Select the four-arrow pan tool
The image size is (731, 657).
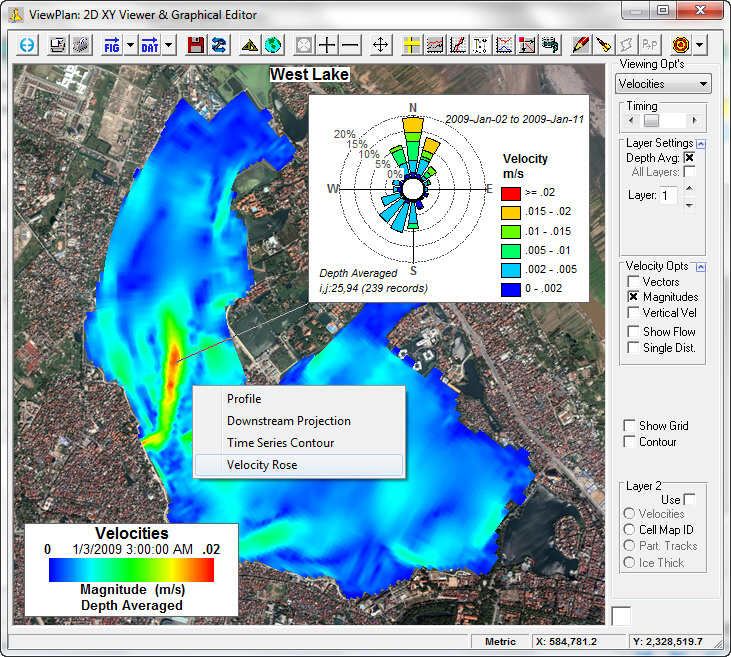381,45
